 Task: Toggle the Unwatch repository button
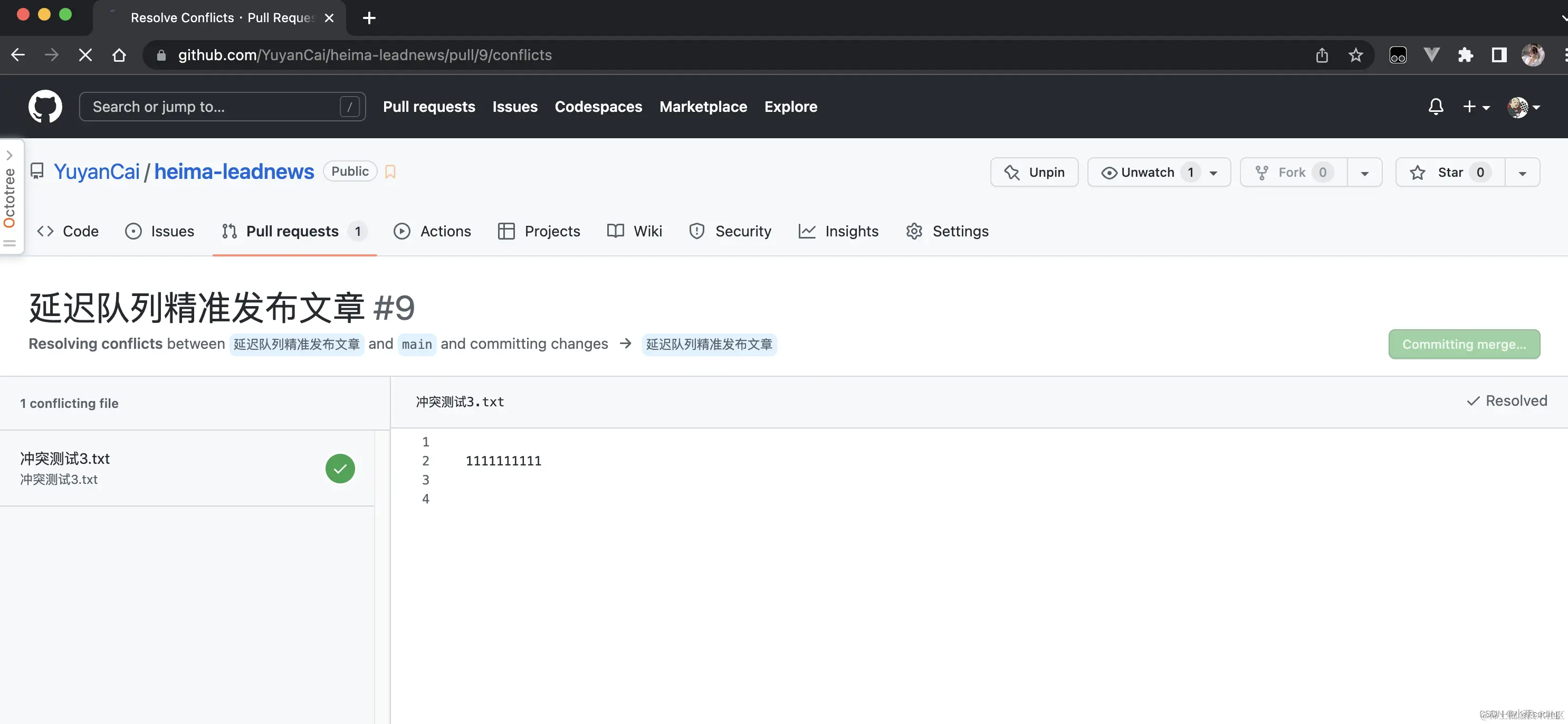(1148, 173)
